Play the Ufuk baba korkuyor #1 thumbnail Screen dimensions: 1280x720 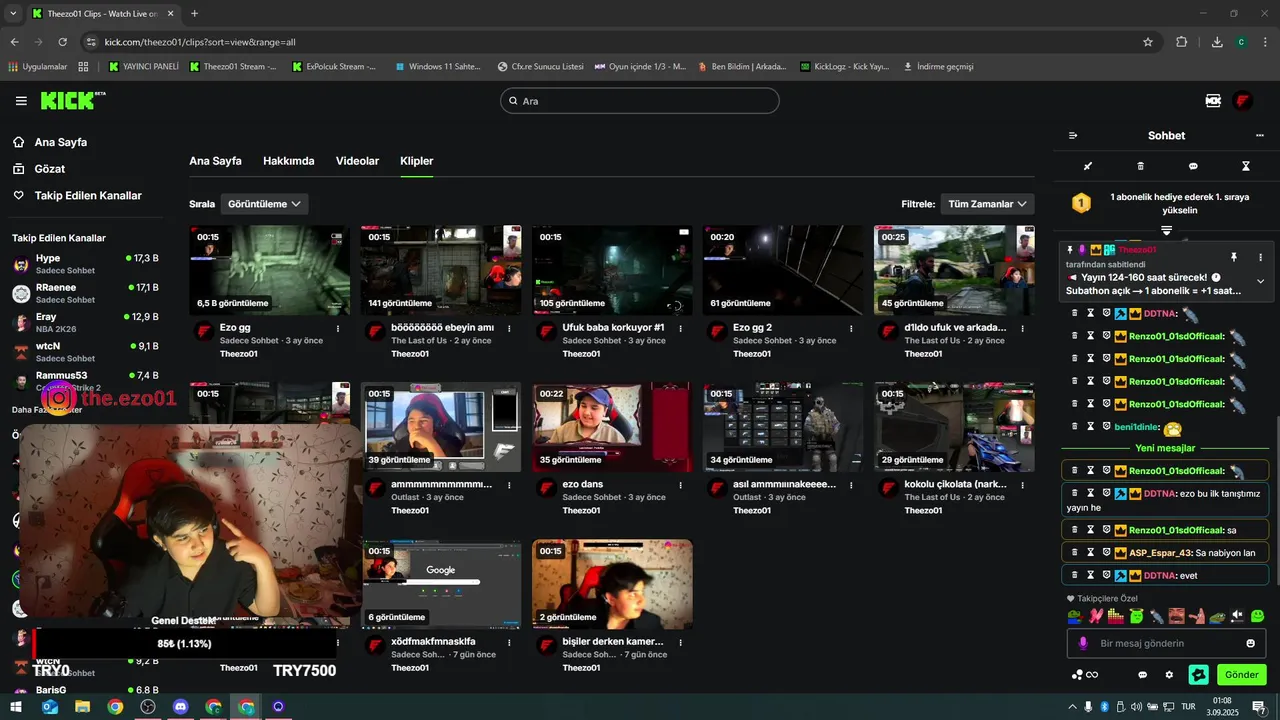click(612, 270)
